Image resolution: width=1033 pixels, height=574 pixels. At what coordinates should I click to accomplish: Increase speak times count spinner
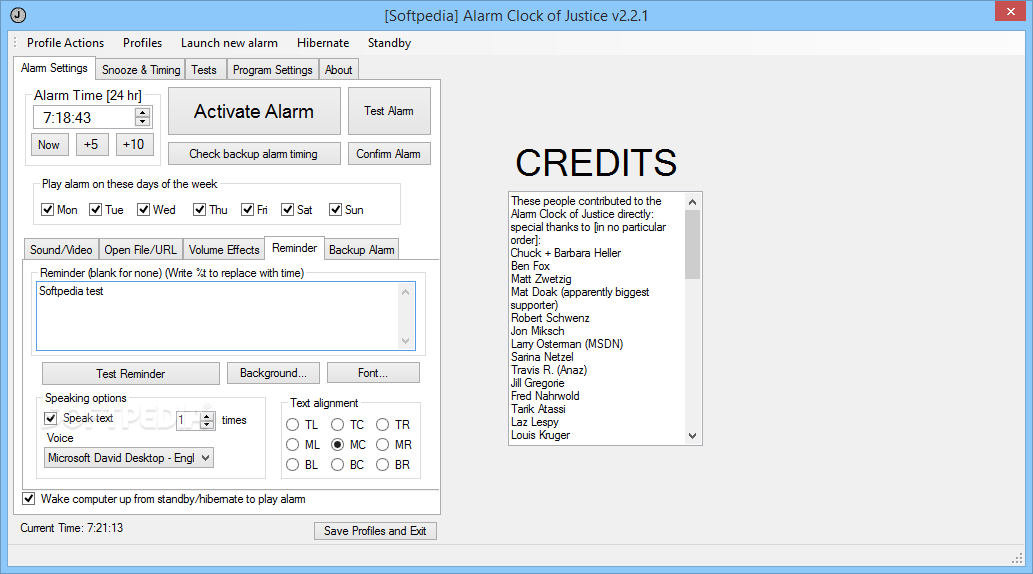click(x=208, y=416)
